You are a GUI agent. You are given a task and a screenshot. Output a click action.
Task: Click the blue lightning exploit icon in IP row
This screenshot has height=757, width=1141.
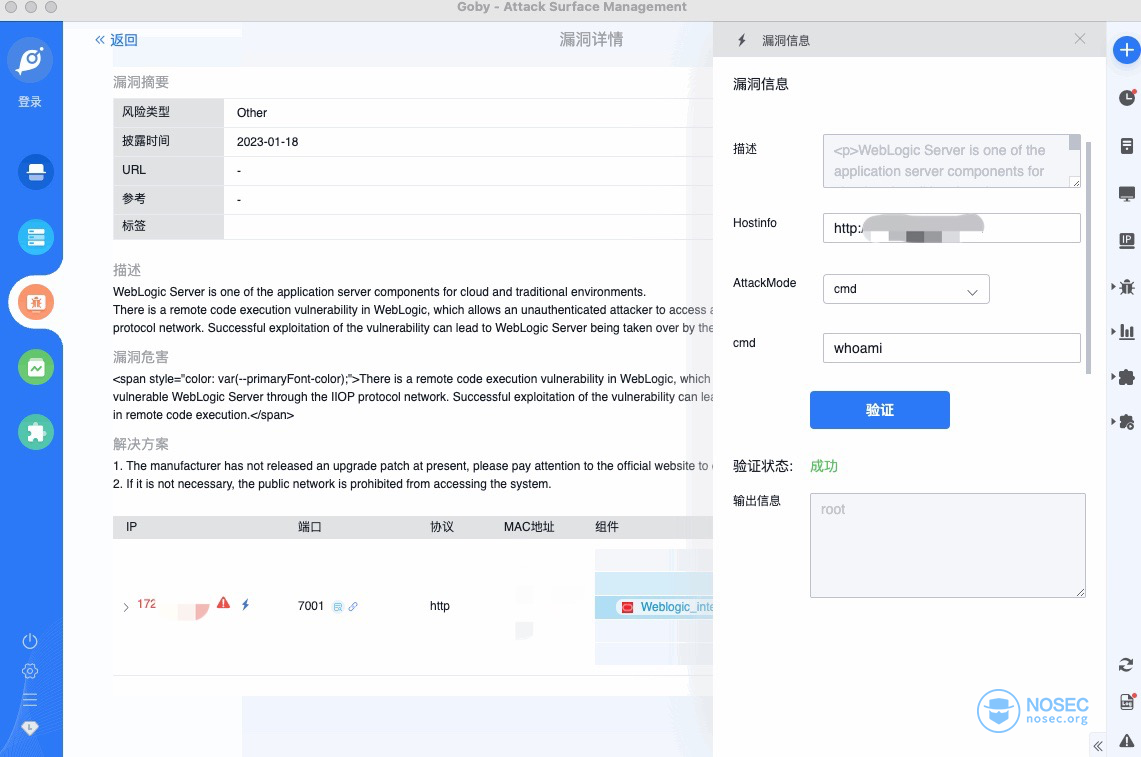pos(245,604)
